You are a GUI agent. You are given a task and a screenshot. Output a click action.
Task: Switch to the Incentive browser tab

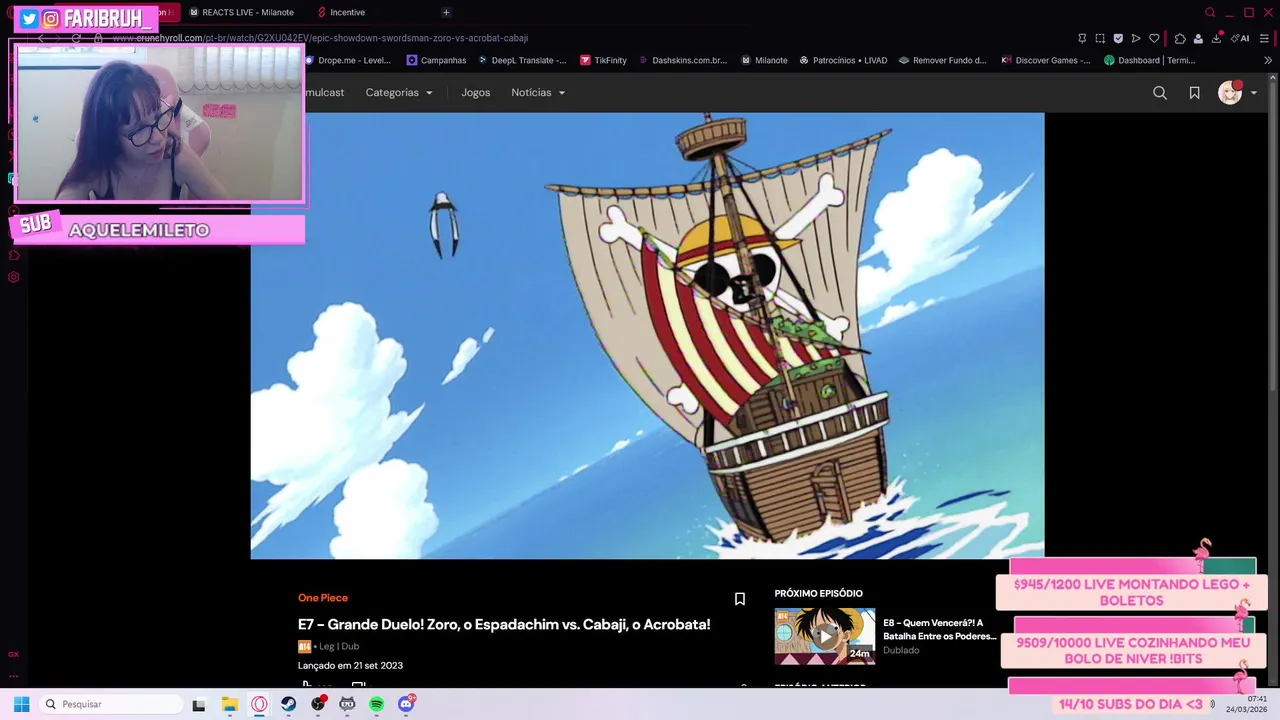click(341, 12)
